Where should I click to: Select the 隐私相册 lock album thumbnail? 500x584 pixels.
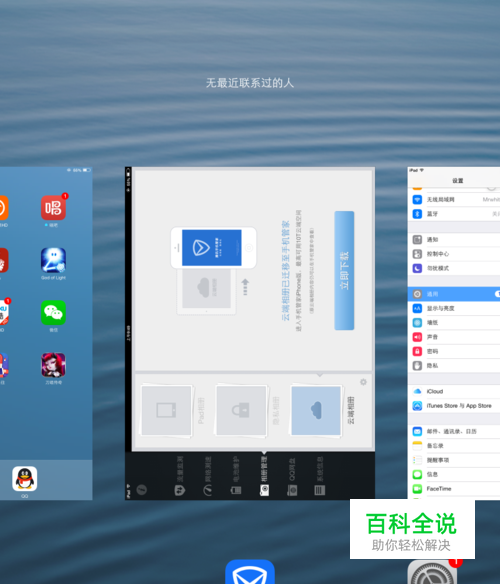241,410
